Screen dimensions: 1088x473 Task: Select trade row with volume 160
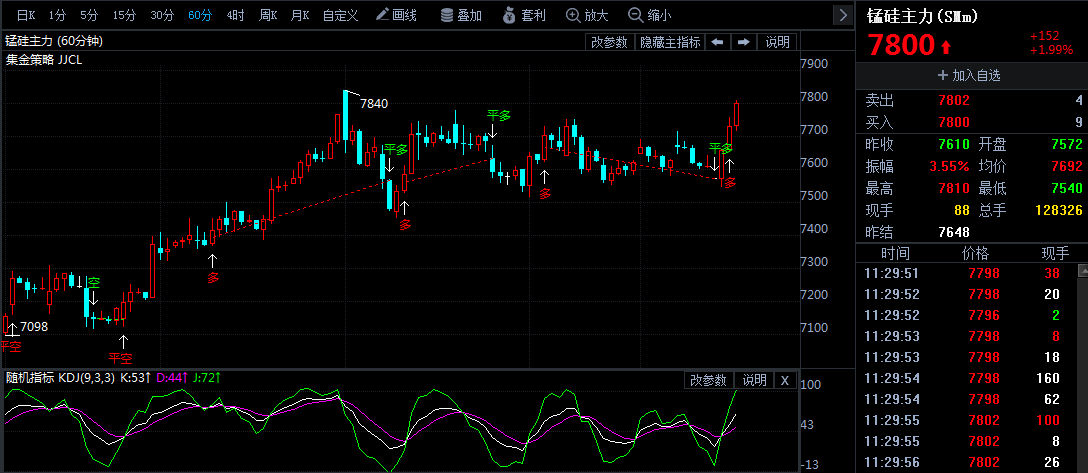coord(967,379)
